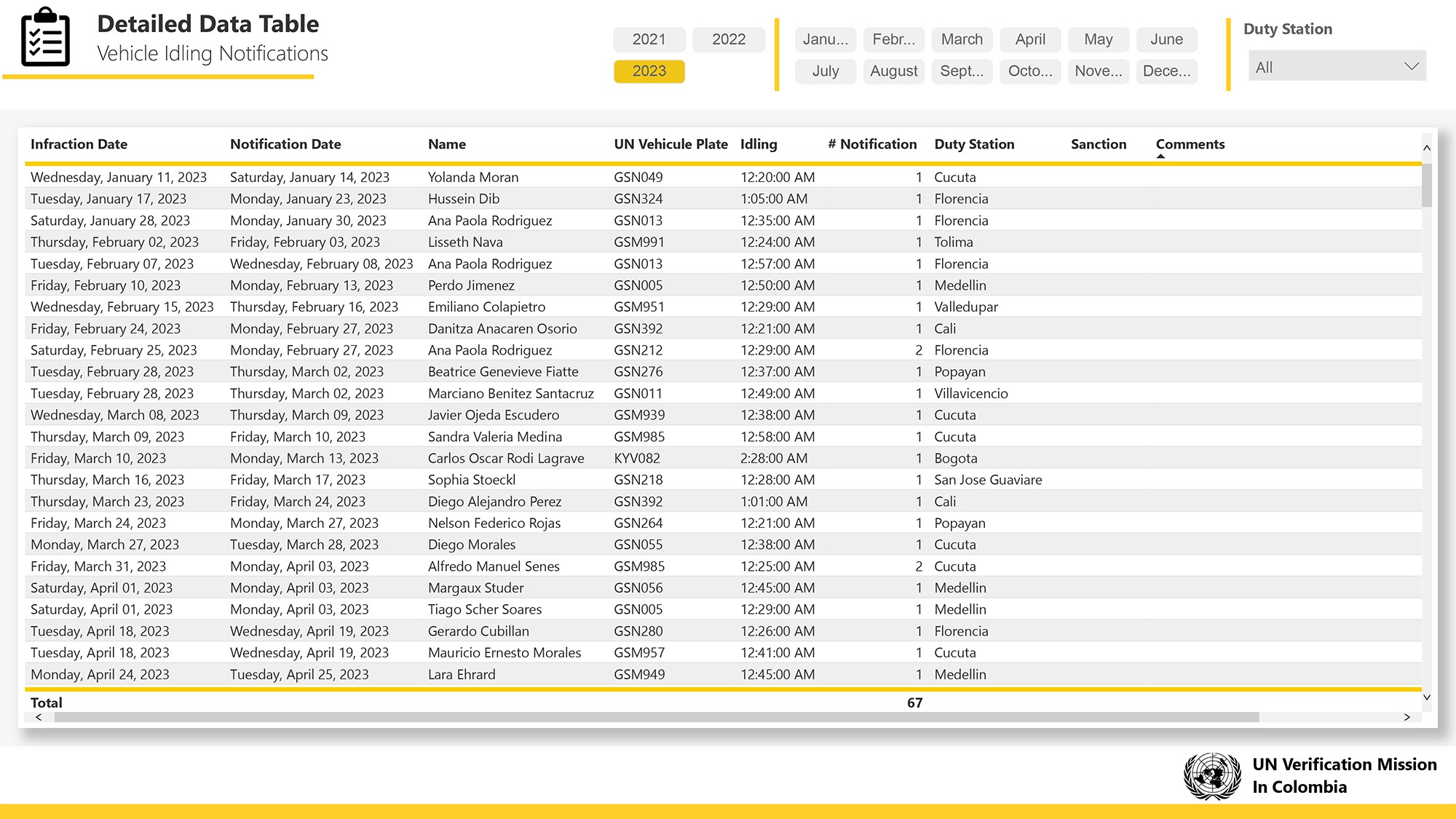Viewport: 1456px width, 819px height.
Task: Select the 2022 year filter
Action: point(729,39)
